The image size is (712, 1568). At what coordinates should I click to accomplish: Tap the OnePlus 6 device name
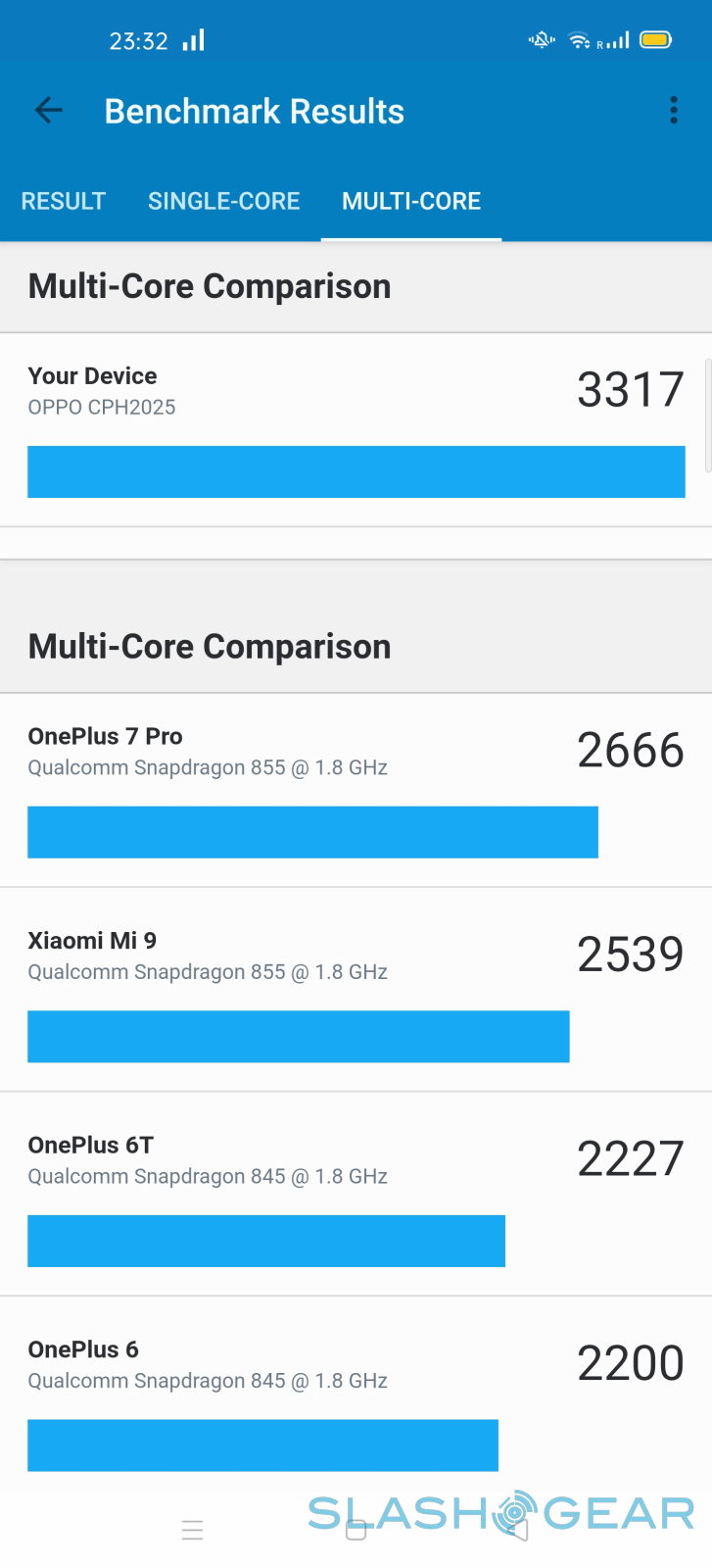click(83, 1349)
